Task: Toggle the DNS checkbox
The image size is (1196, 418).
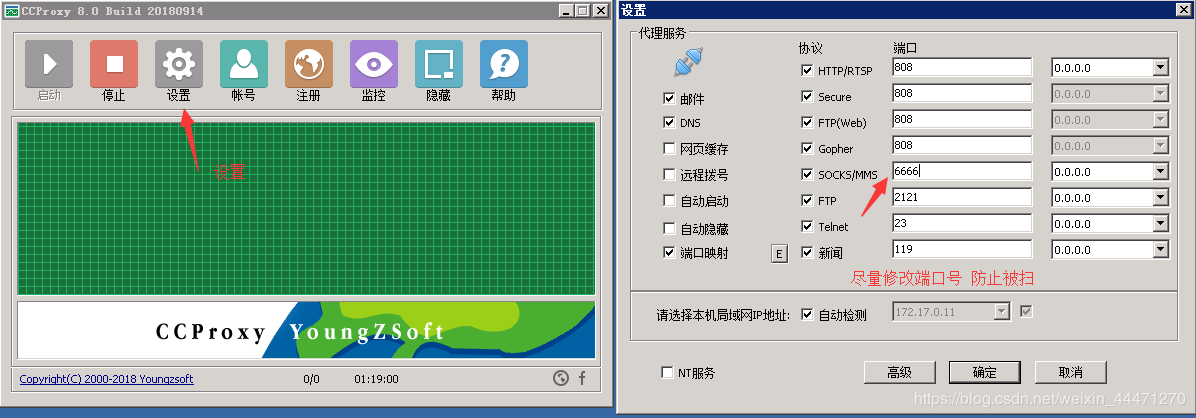Action: (x=669, y=123)
